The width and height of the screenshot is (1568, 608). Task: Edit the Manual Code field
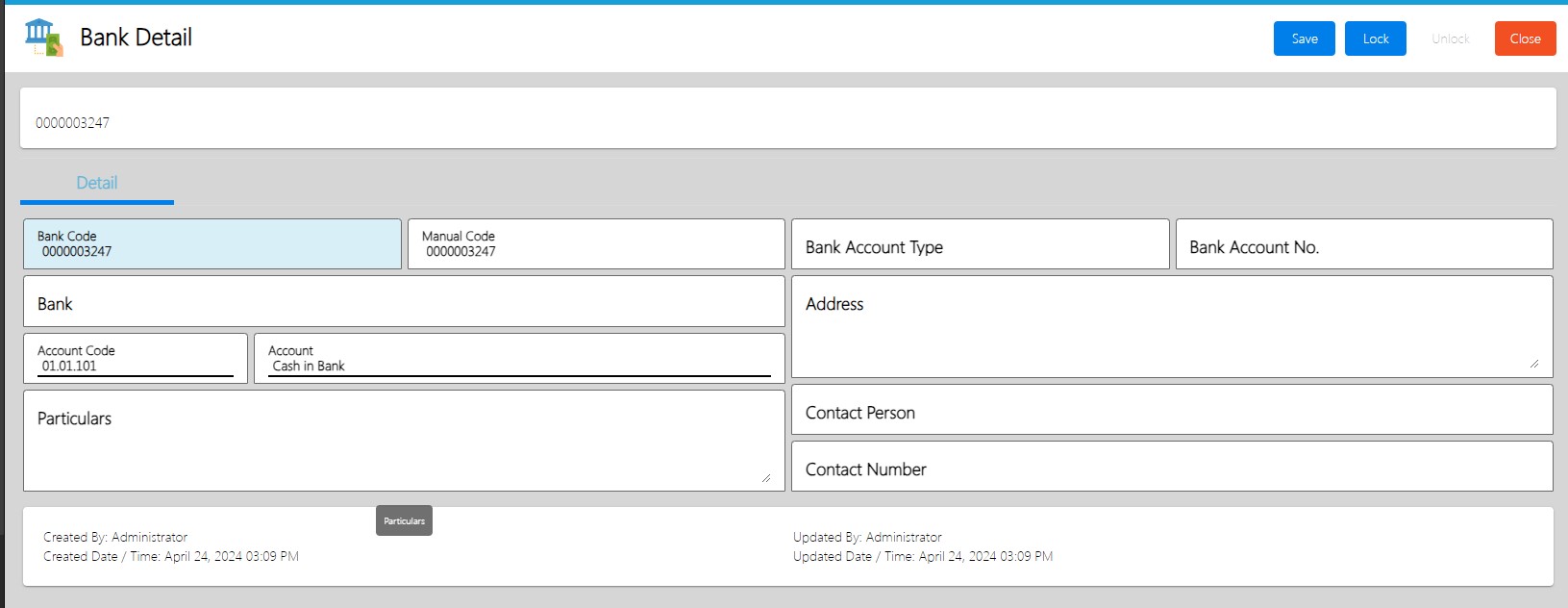[x=596, y=244]
